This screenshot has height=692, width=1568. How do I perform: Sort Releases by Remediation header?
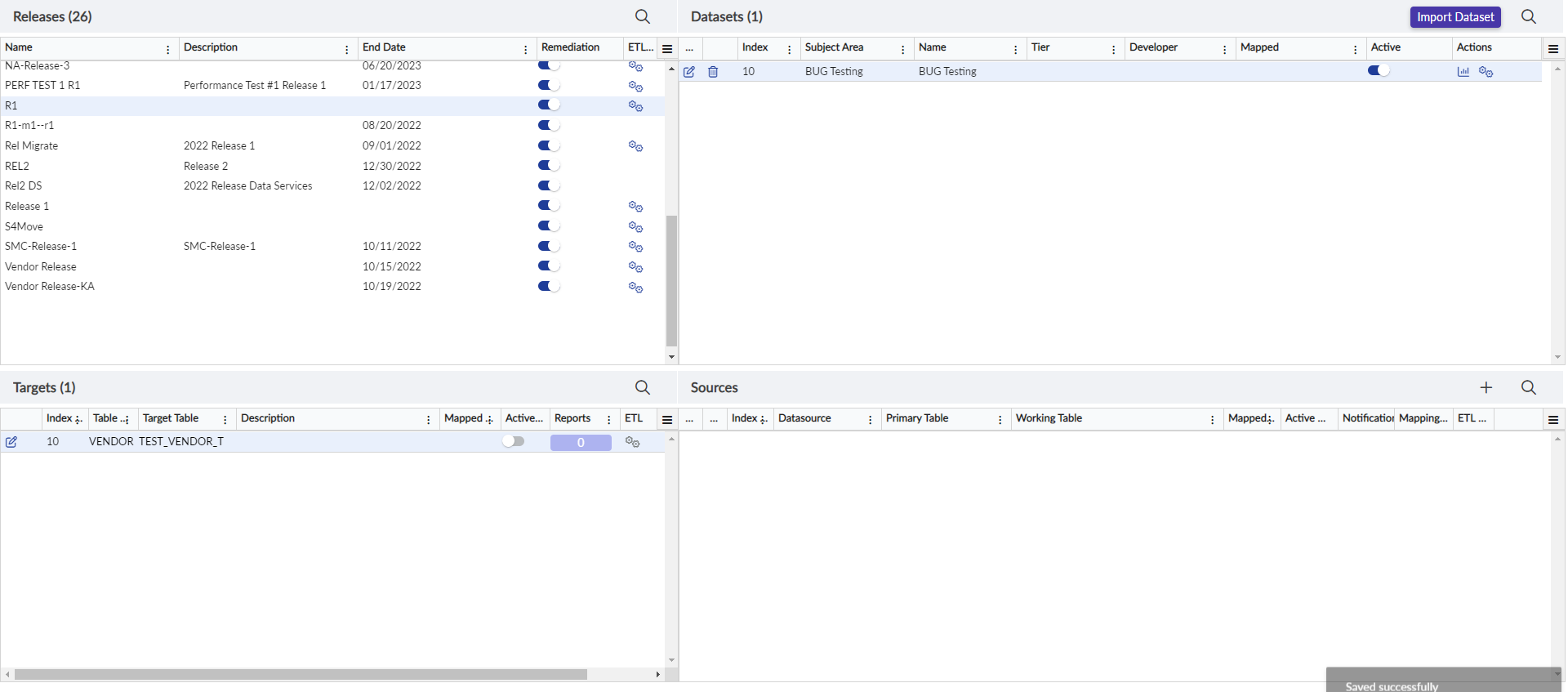[570, 47]
